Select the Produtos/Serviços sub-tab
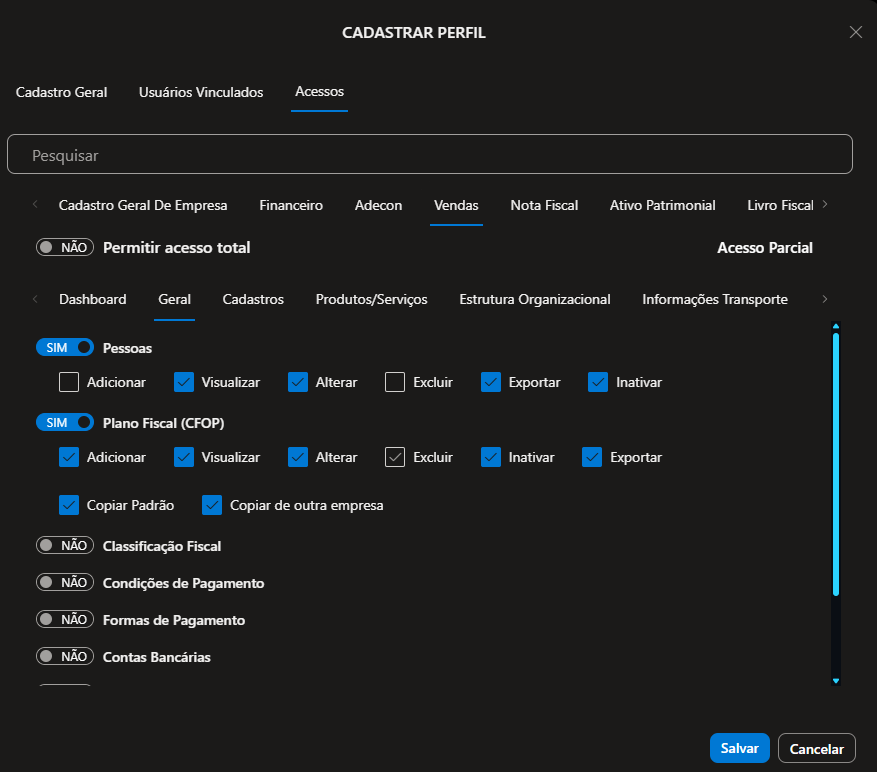 tap(371, 299)
